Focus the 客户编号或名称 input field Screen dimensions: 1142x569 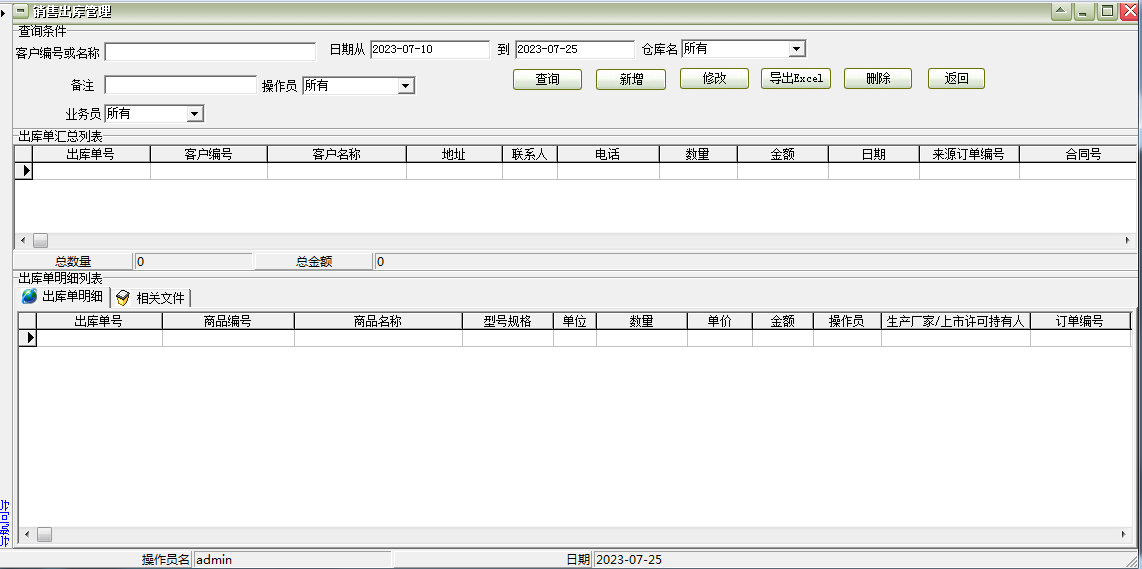[210, 51]
